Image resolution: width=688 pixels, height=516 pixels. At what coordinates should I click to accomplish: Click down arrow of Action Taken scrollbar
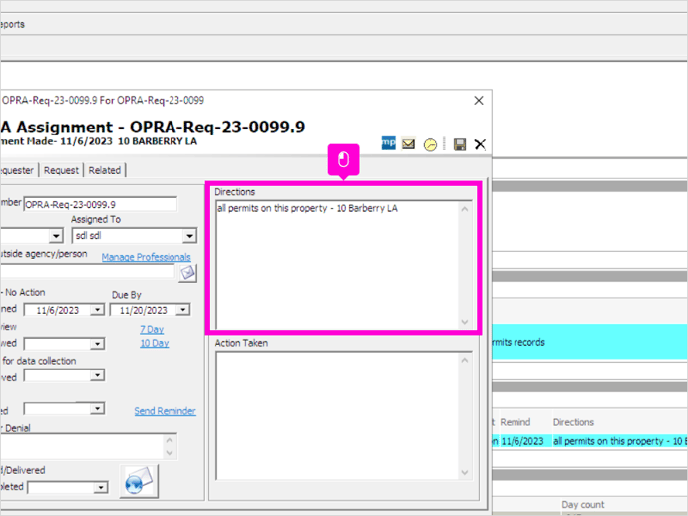click(465, 473)
